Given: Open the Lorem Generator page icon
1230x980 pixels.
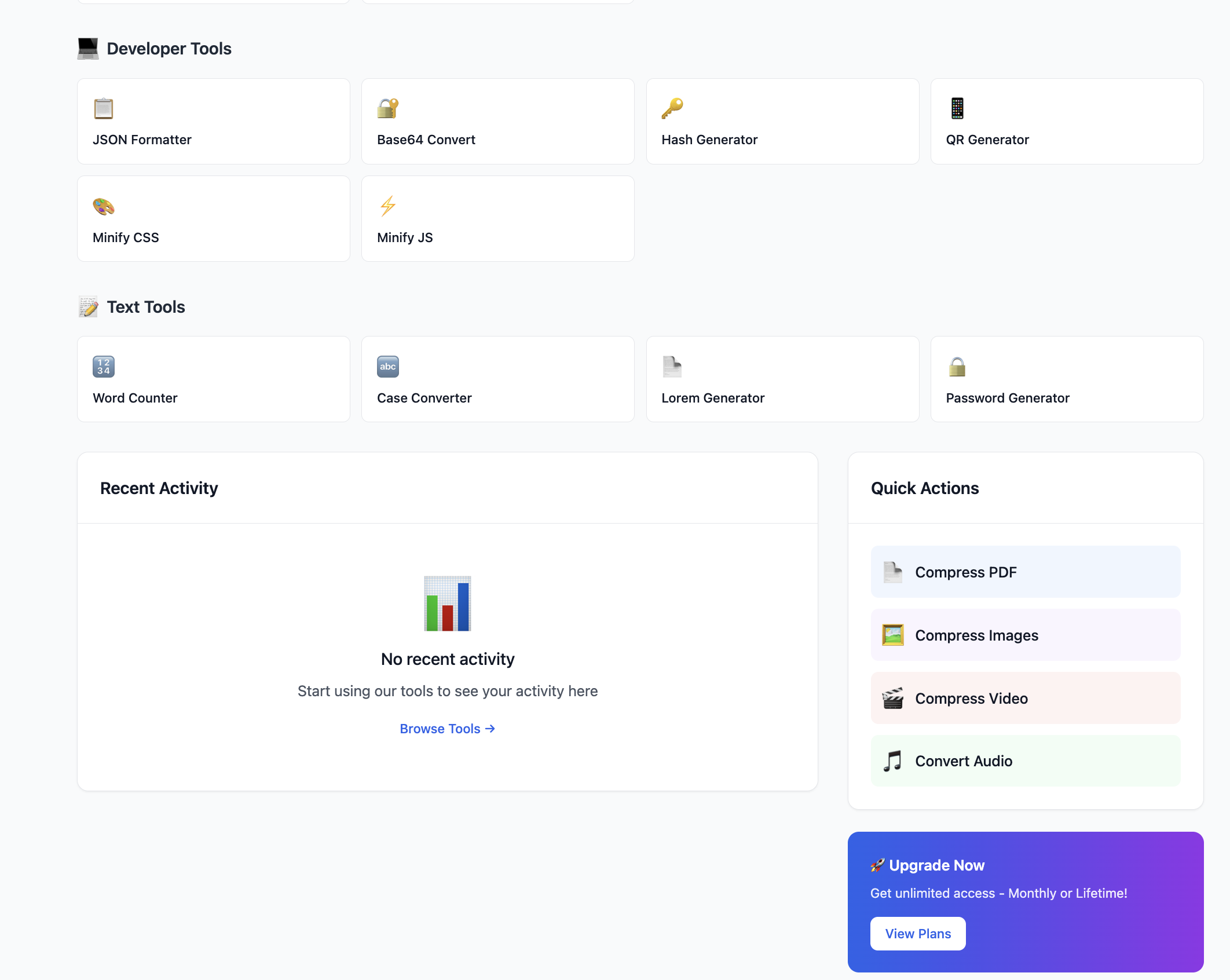Looking at the screenshot, I should coord(672,367).
